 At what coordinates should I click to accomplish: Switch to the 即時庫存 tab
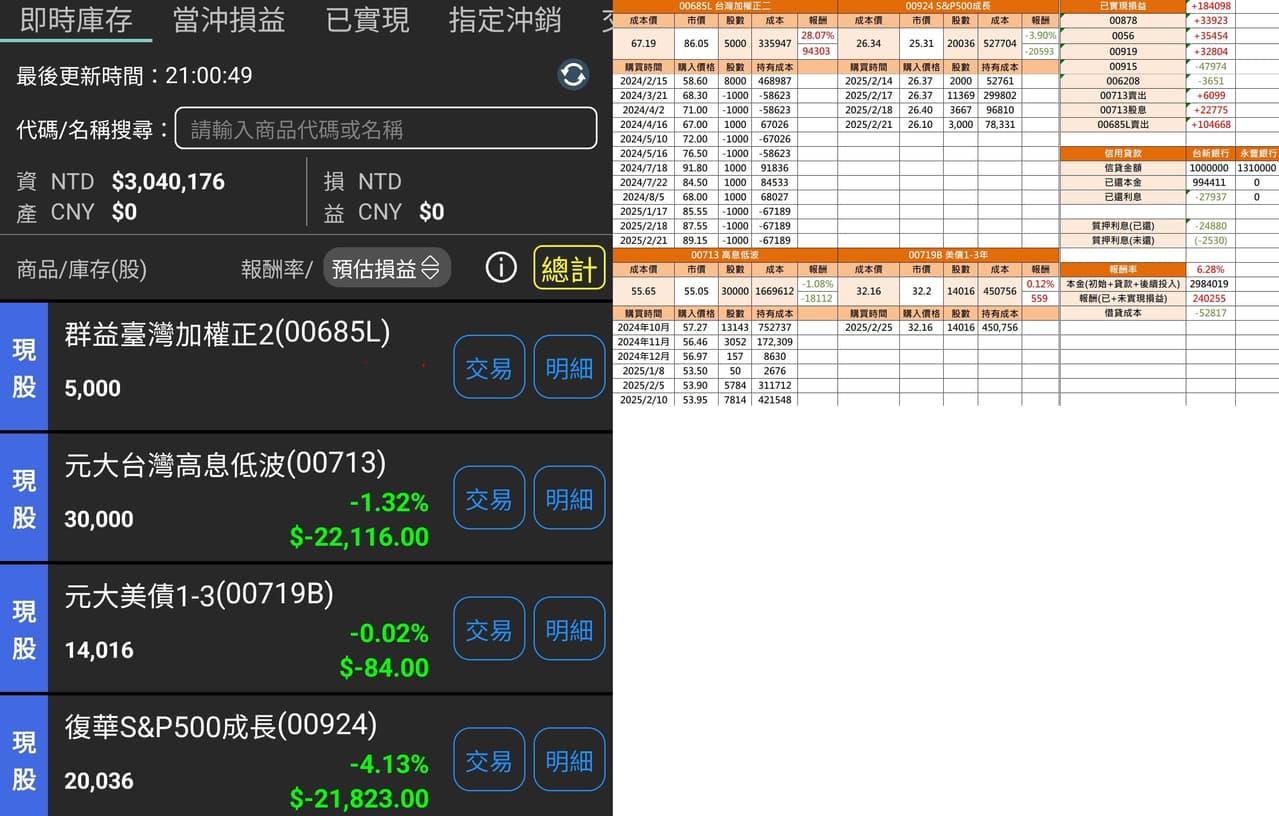tap(76, 20)
